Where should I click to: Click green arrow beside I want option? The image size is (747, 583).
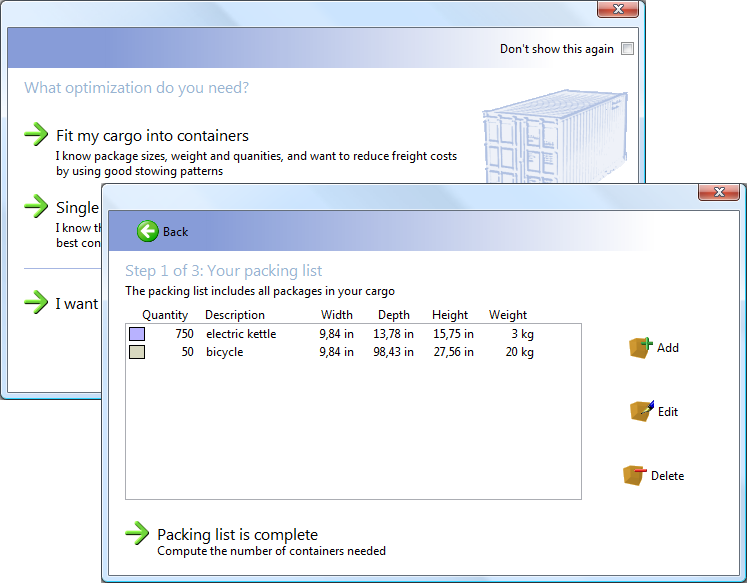(x=36, y=302)
